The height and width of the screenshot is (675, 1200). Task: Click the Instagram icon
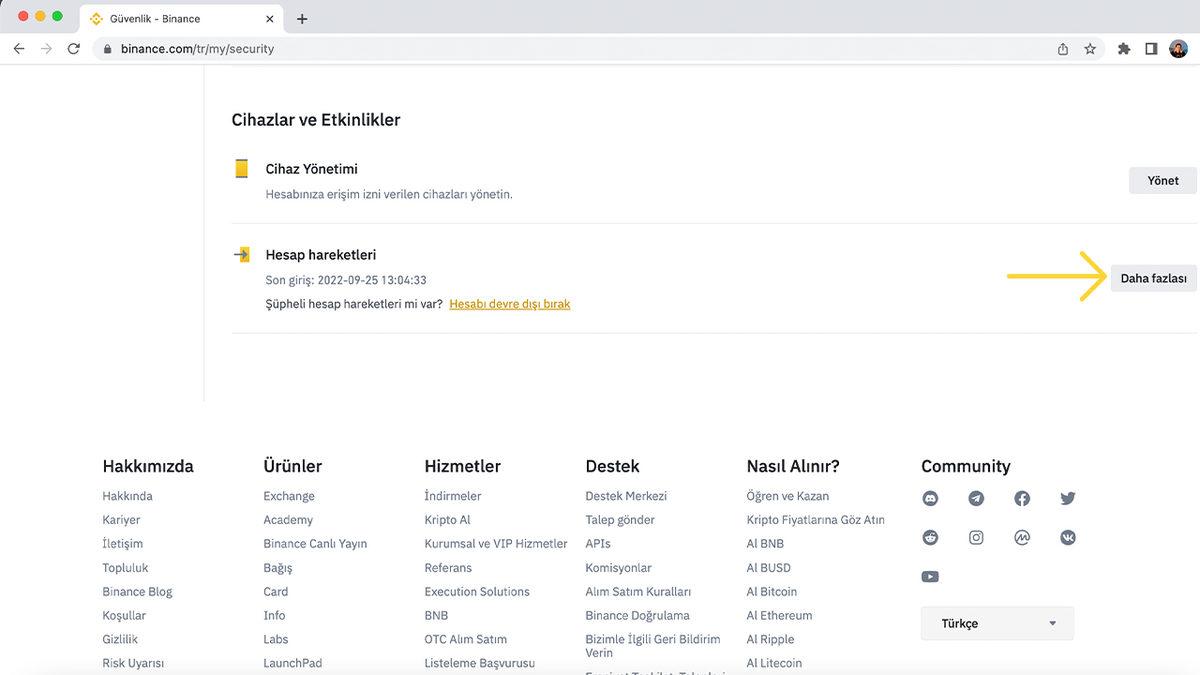976,537
